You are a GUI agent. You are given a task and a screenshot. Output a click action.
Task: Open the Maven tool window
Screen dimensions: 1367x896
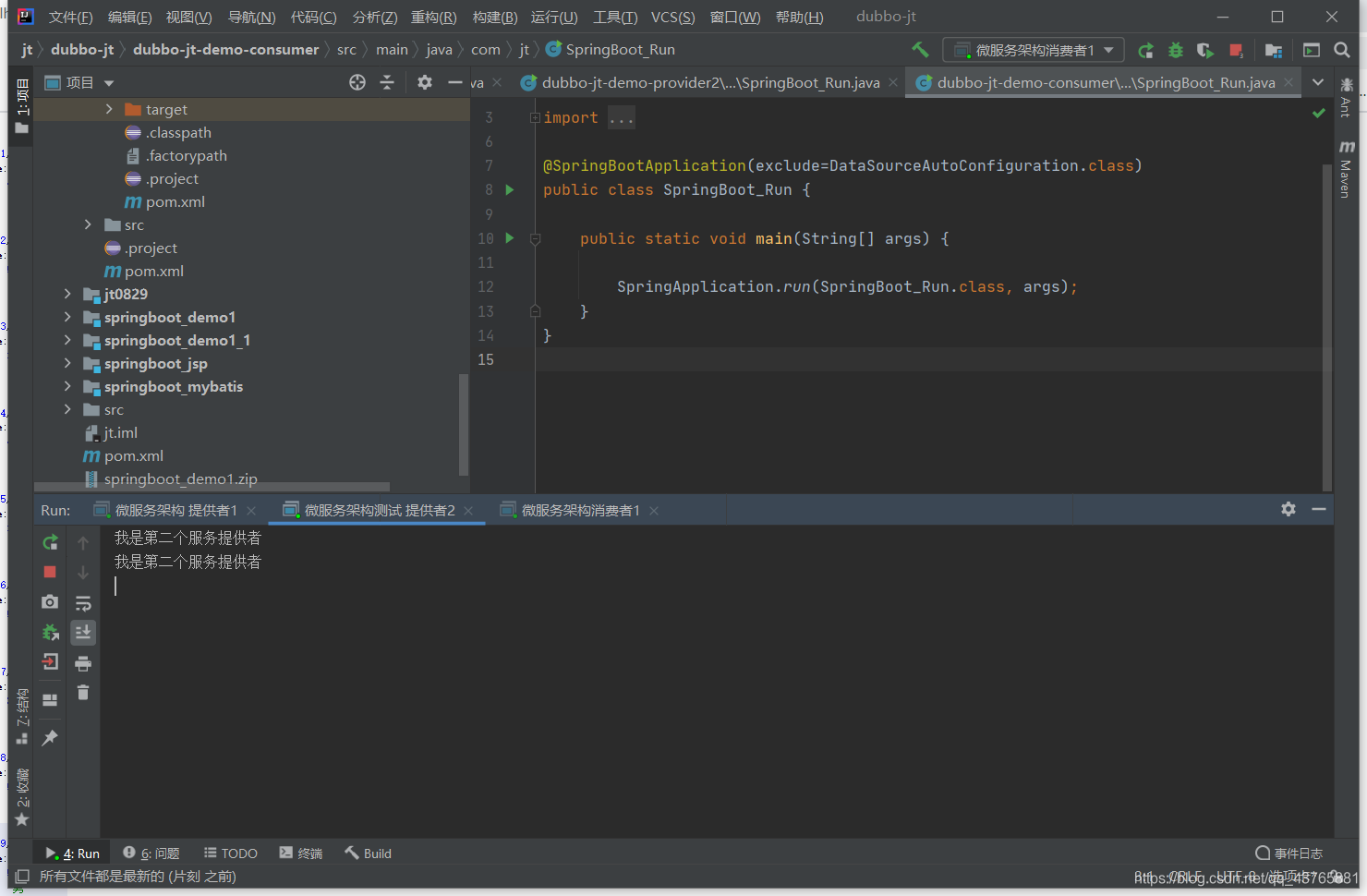click(1346, 169)
